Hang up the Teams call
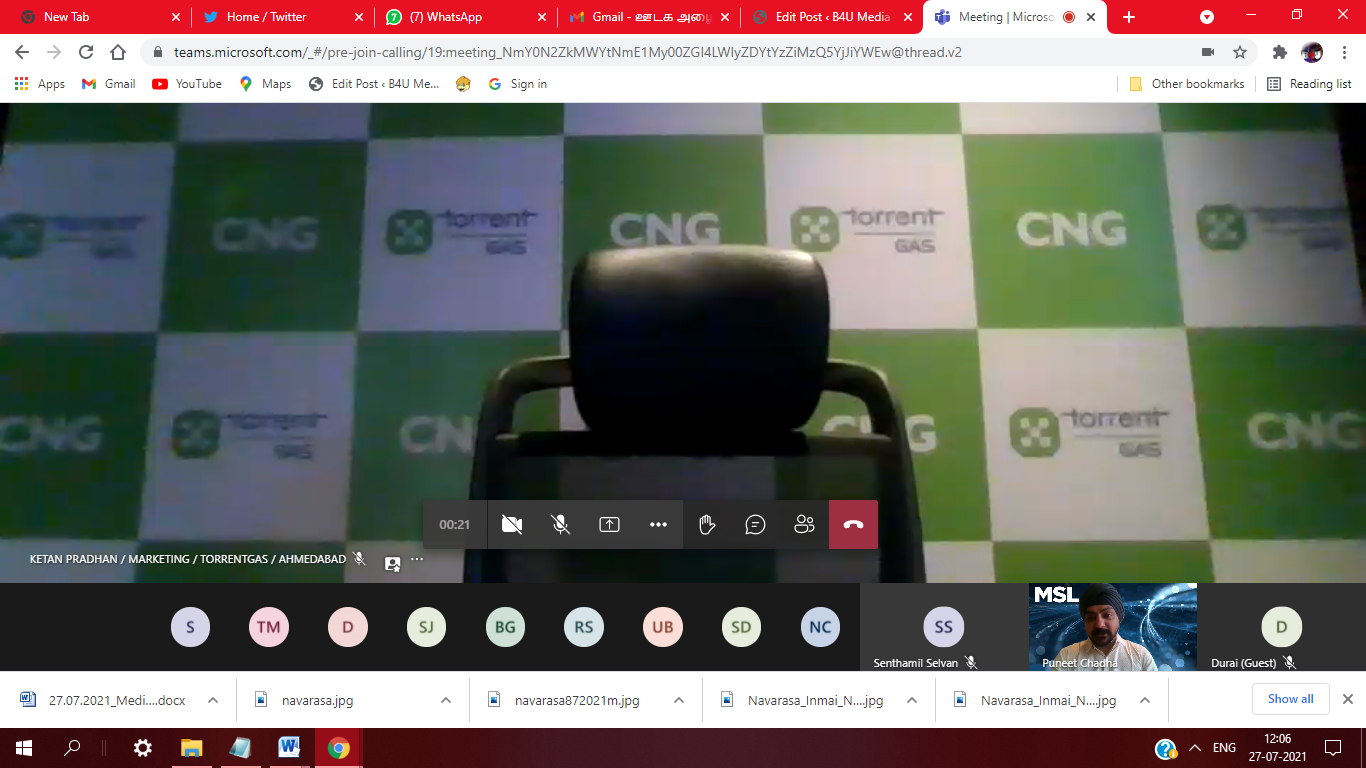This screenshot has height=768, width=1366. click(853, 525)
